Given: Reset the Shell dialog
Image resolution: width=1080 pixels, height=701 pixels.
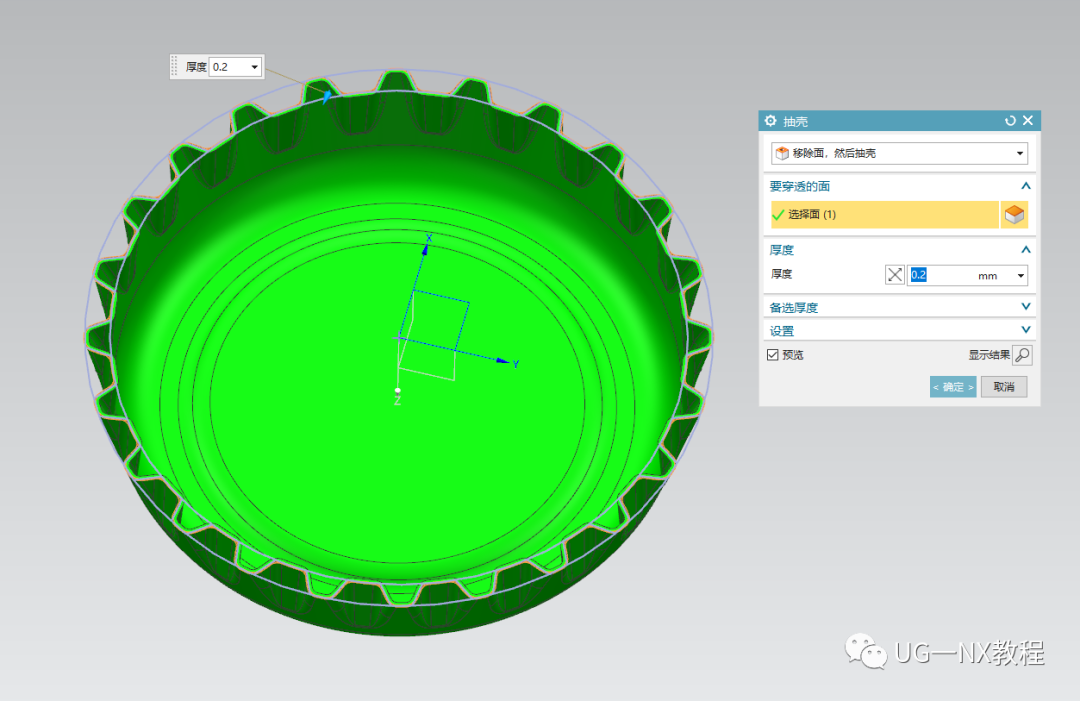Looking at the screenshot, I should pyautogui.click(x=1010, y=121).
